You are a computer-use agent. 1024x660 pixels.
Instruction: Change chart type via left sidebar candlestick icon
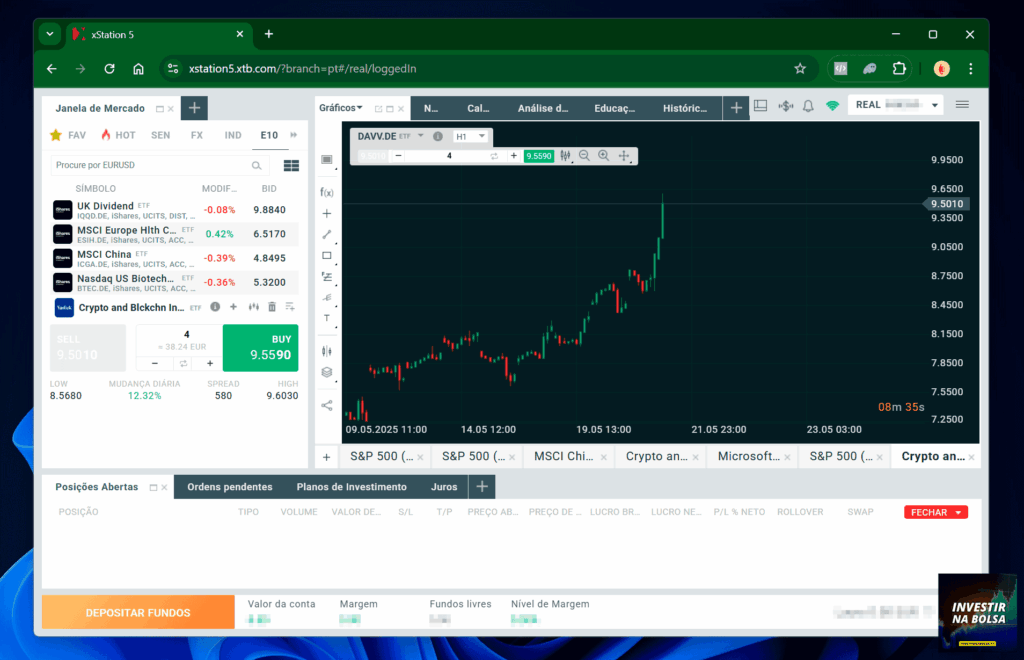tap(327, 351)
